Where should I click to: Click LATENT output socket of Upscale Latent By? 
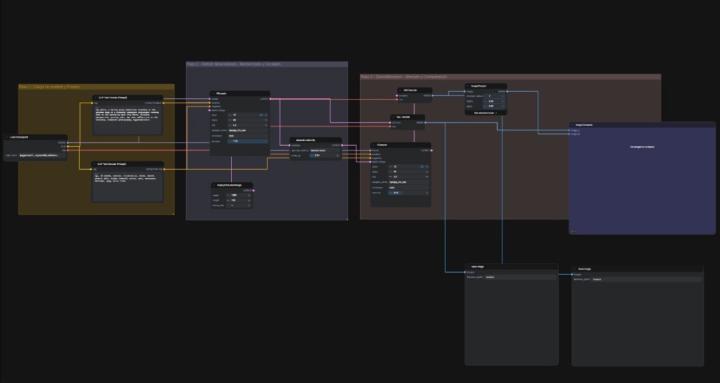341,145
